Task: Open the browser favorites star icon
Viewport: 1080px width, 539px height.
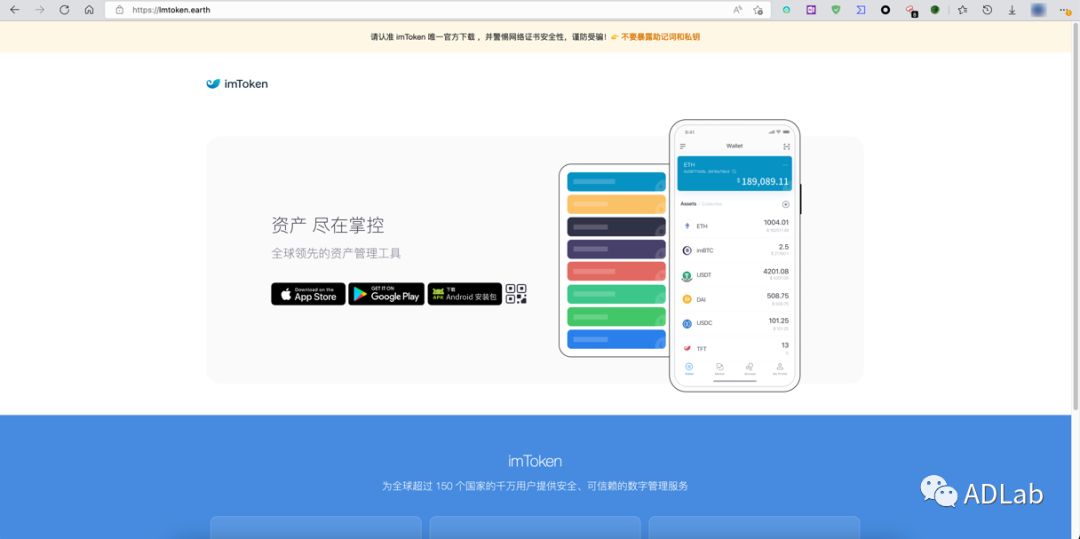Action: pyautogui.click(x=962, y=10)
